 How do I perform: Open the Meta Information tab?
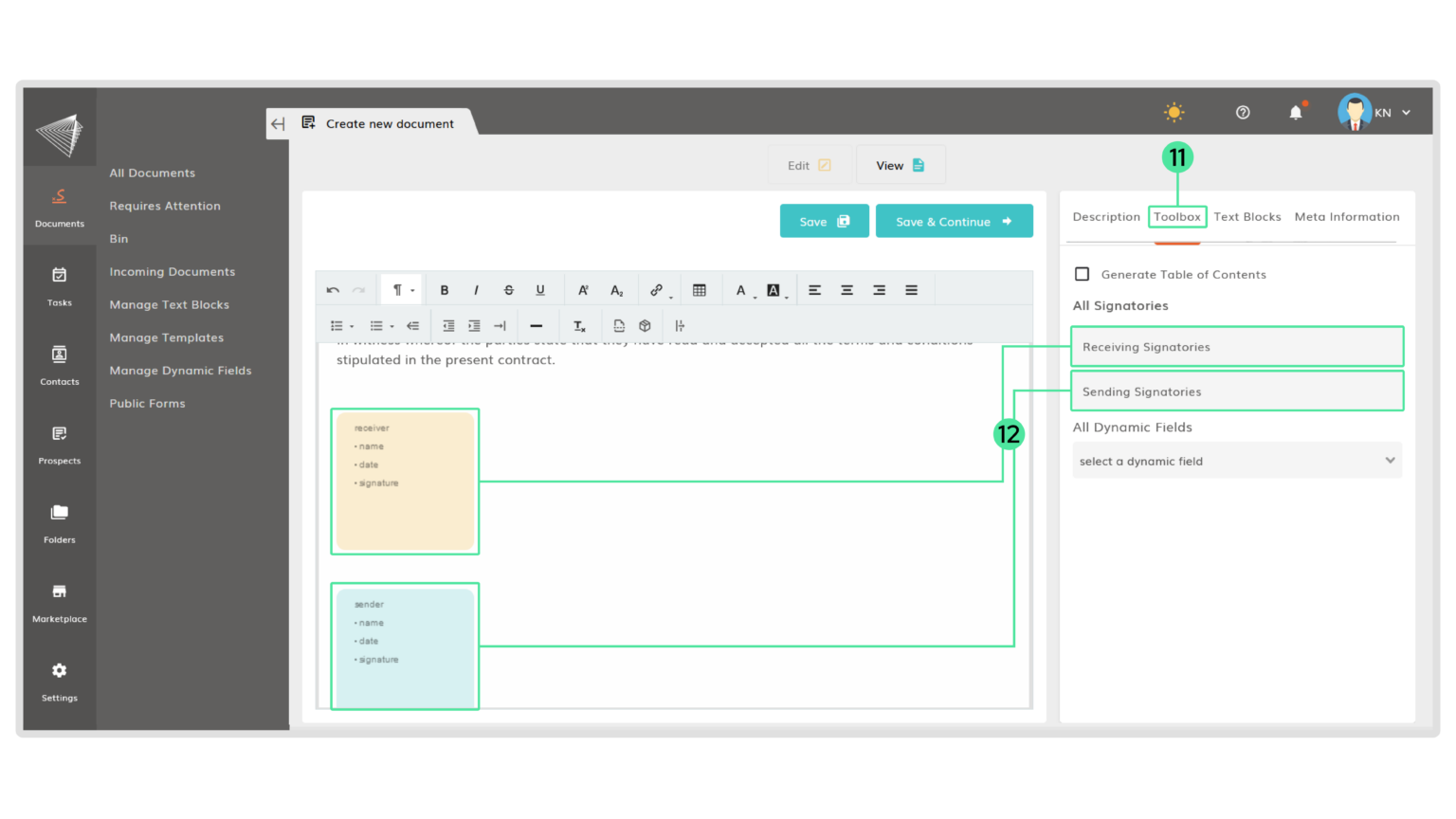pyautogui.click(x=1346, y=217)
